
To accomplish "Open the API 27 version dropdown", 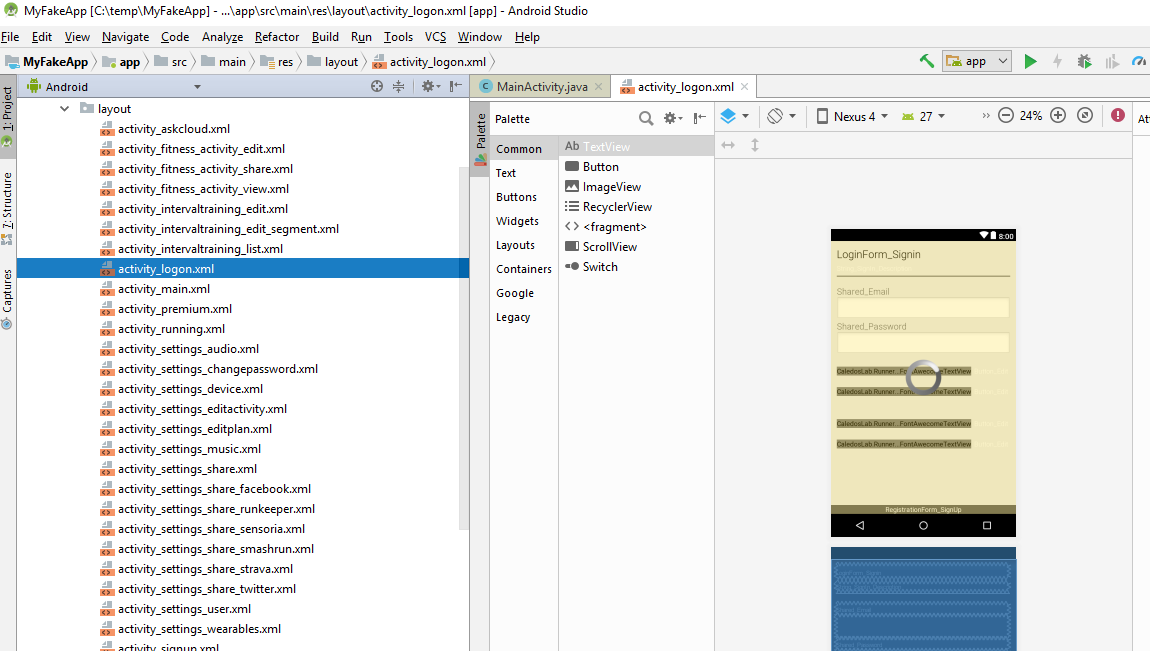I will click(921, 116).
